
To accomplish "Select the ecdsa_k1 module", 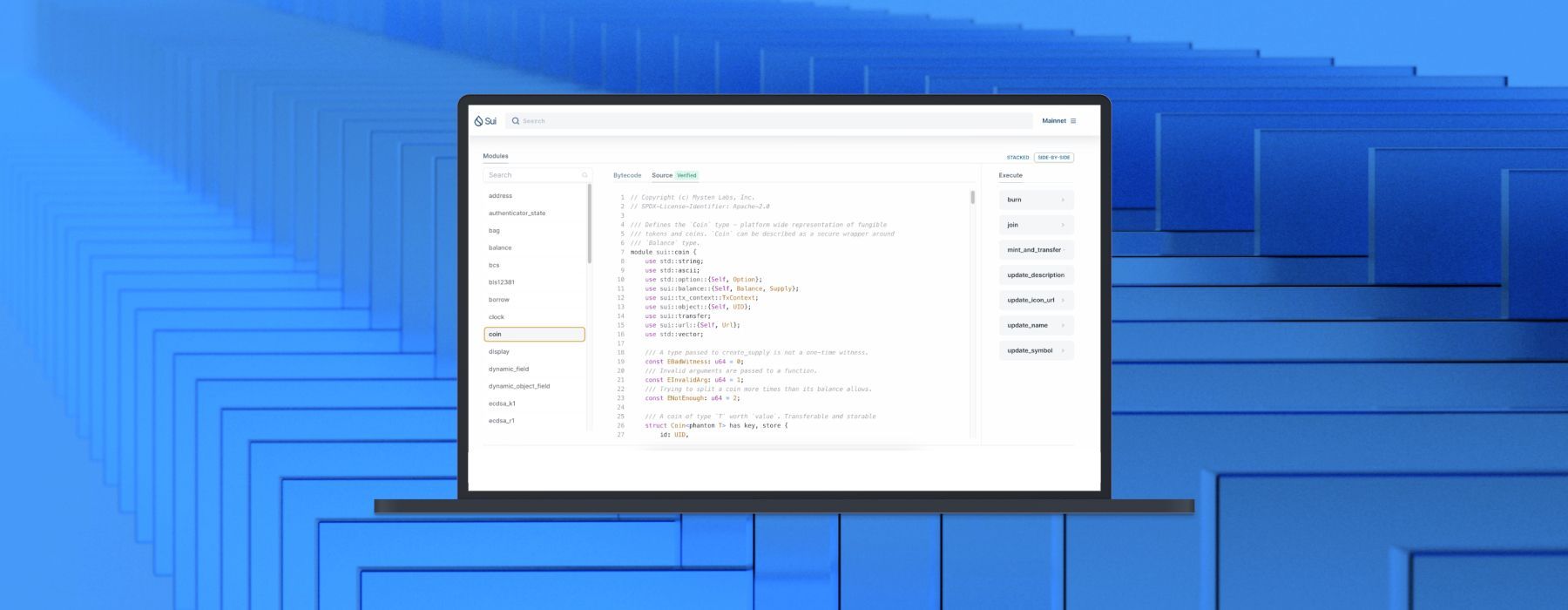I will point(535,403).
